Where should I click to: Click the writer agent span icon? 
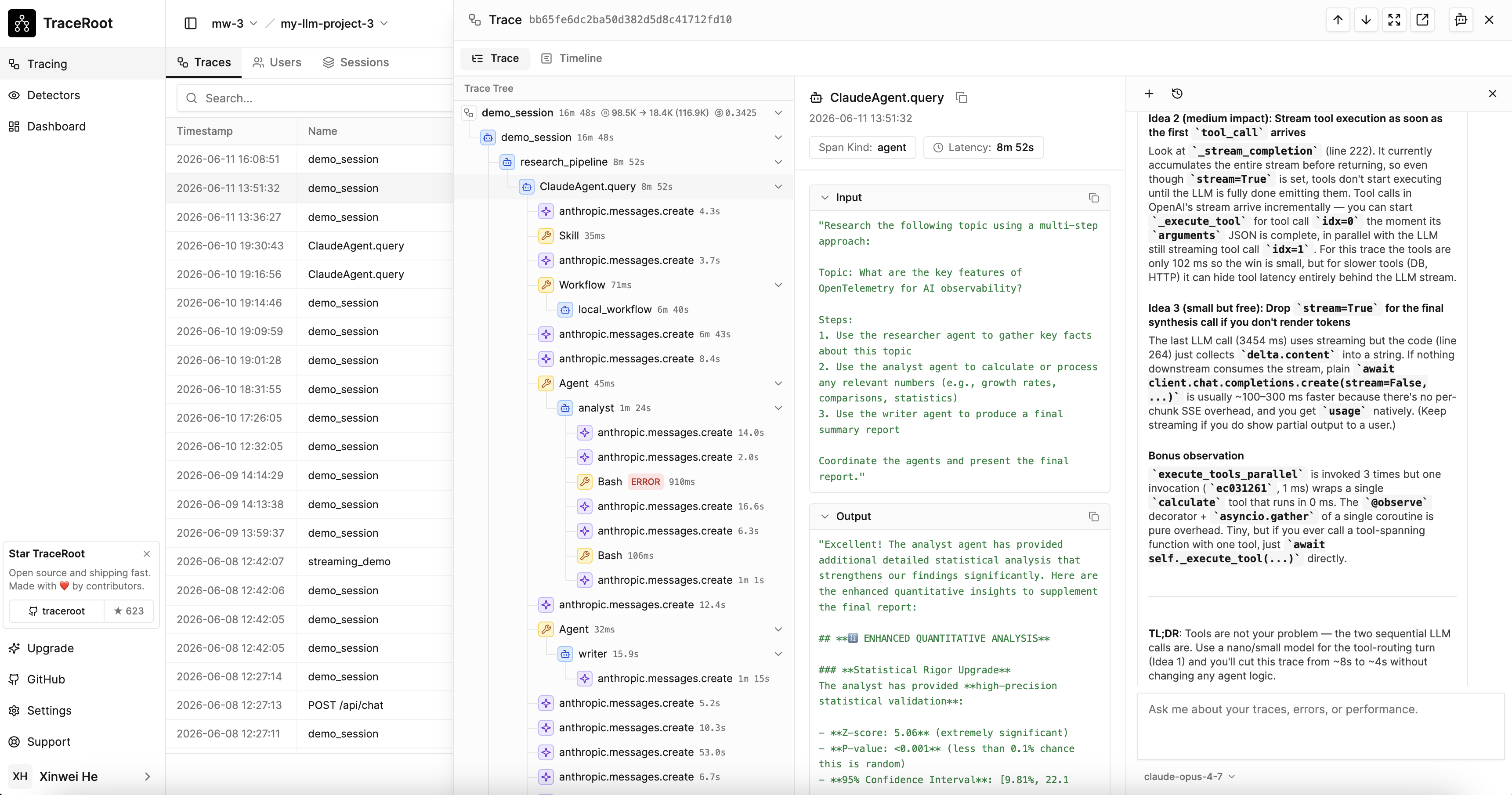(x=565, y=654)
